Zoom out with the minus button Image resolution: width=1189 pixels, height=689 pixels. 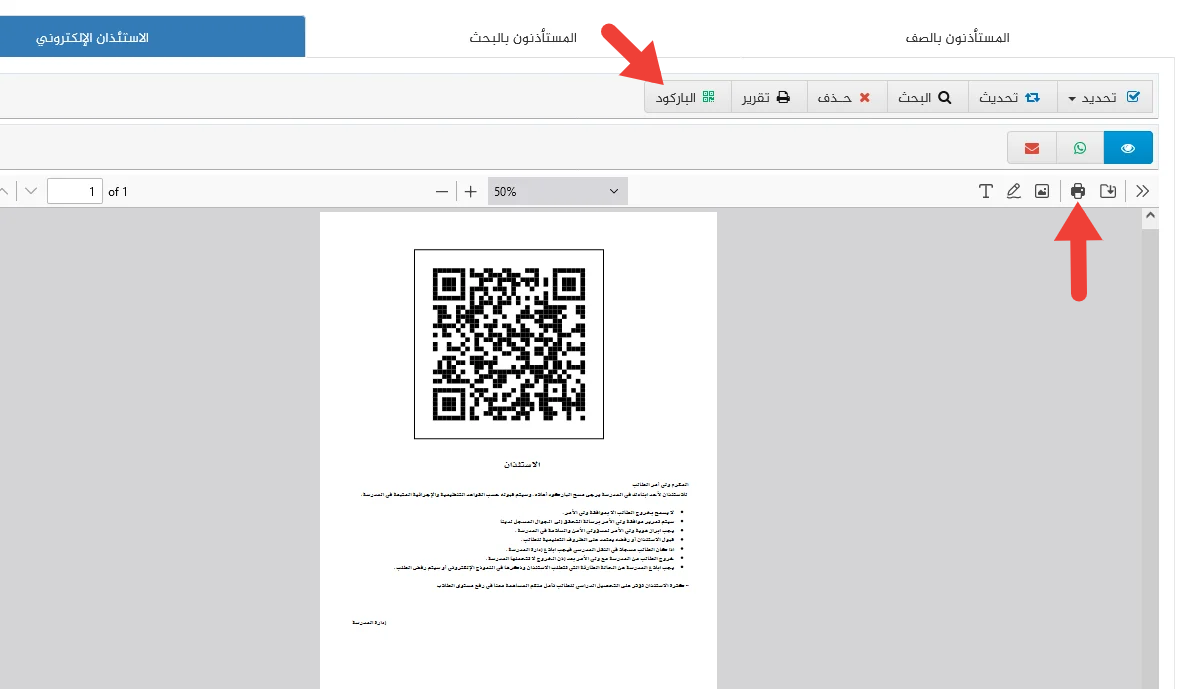coord(441,191)
